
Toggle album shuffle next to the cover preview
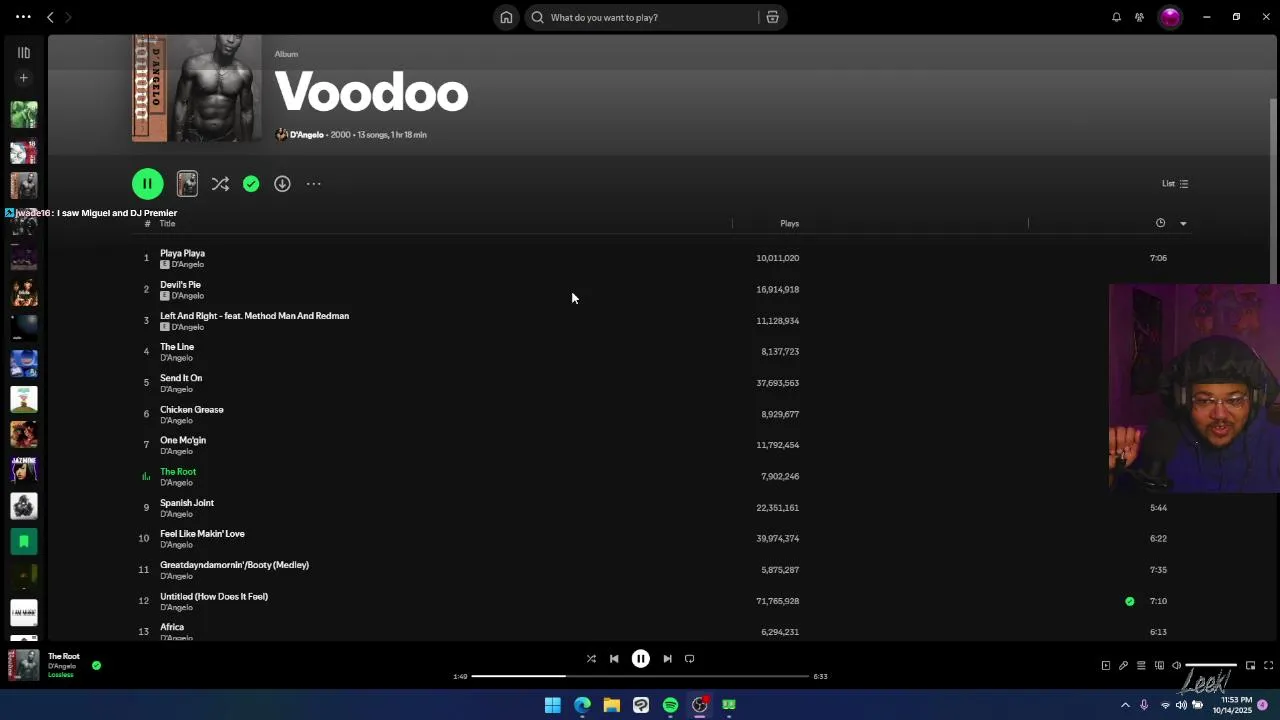pos(220,184)
